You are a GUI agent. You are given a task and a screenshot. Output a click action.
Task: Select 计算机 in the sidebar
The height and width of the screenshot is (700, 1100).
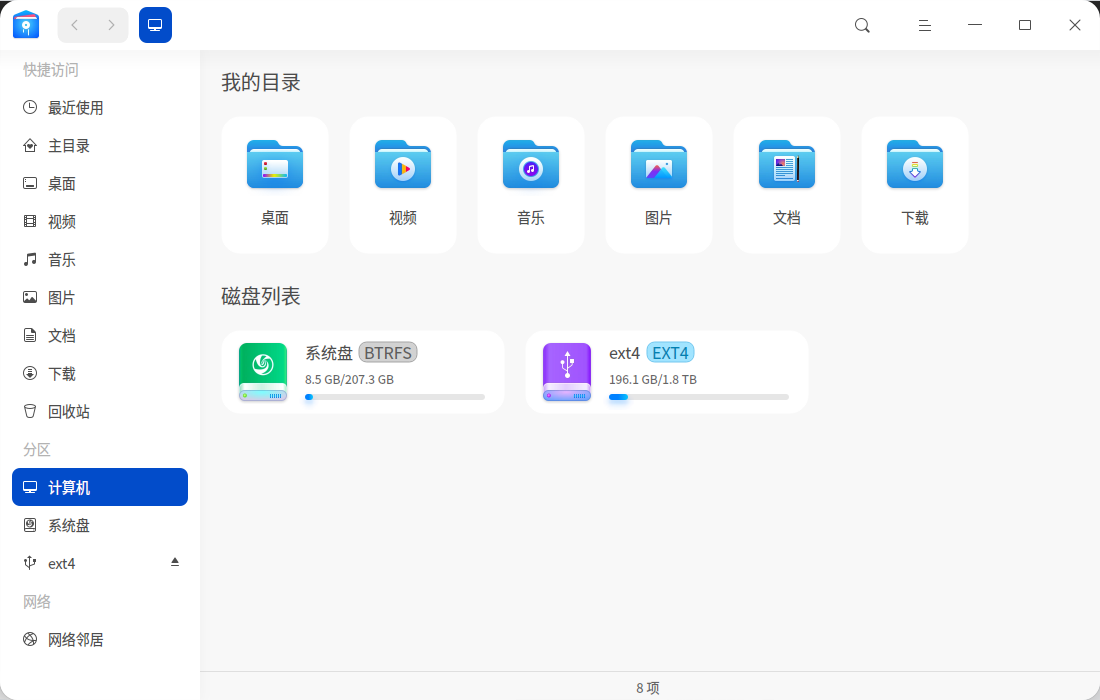pos(100,487)
